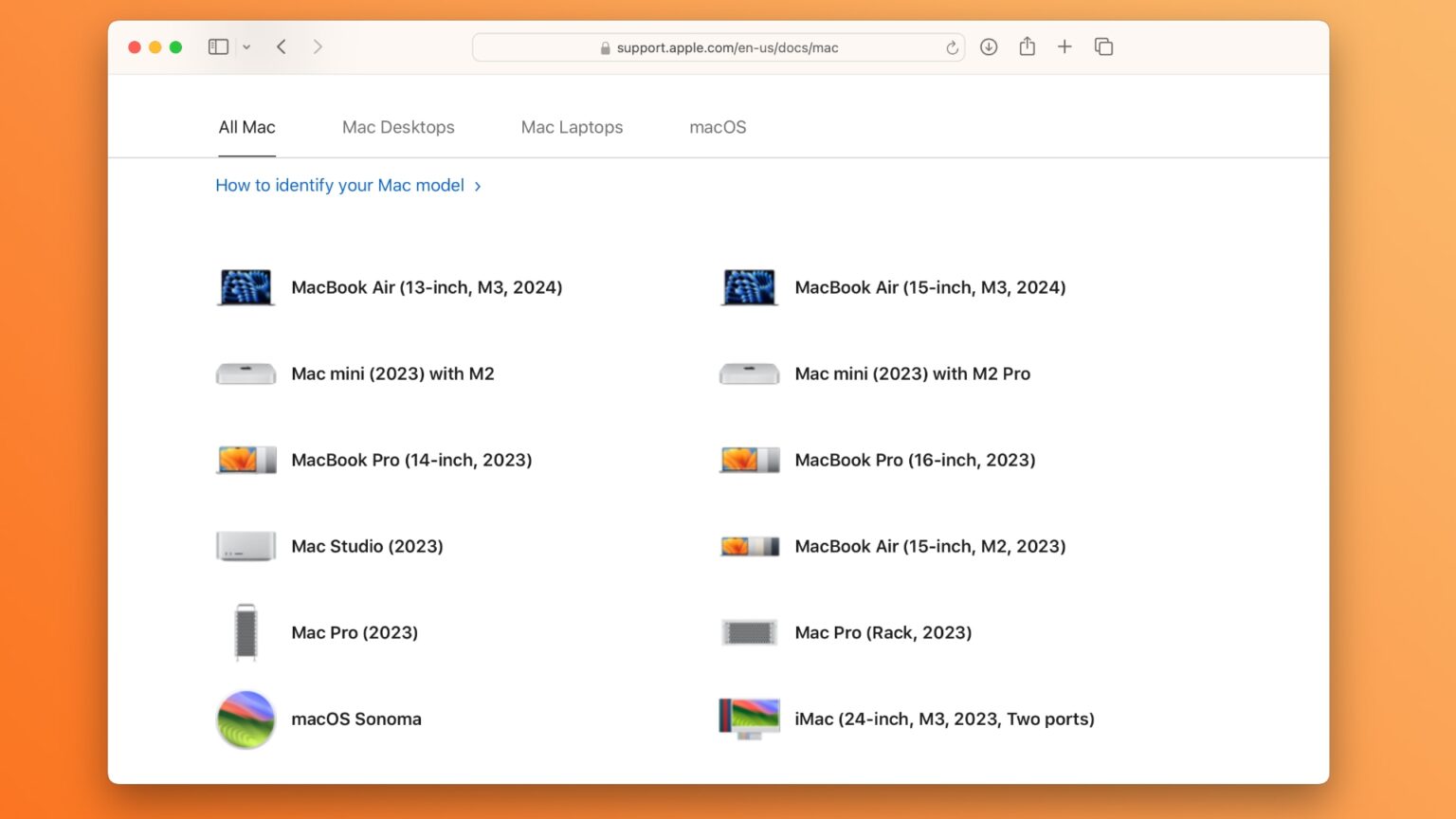Open the Share menu
1456x819 pixels.
point(1027,46)
